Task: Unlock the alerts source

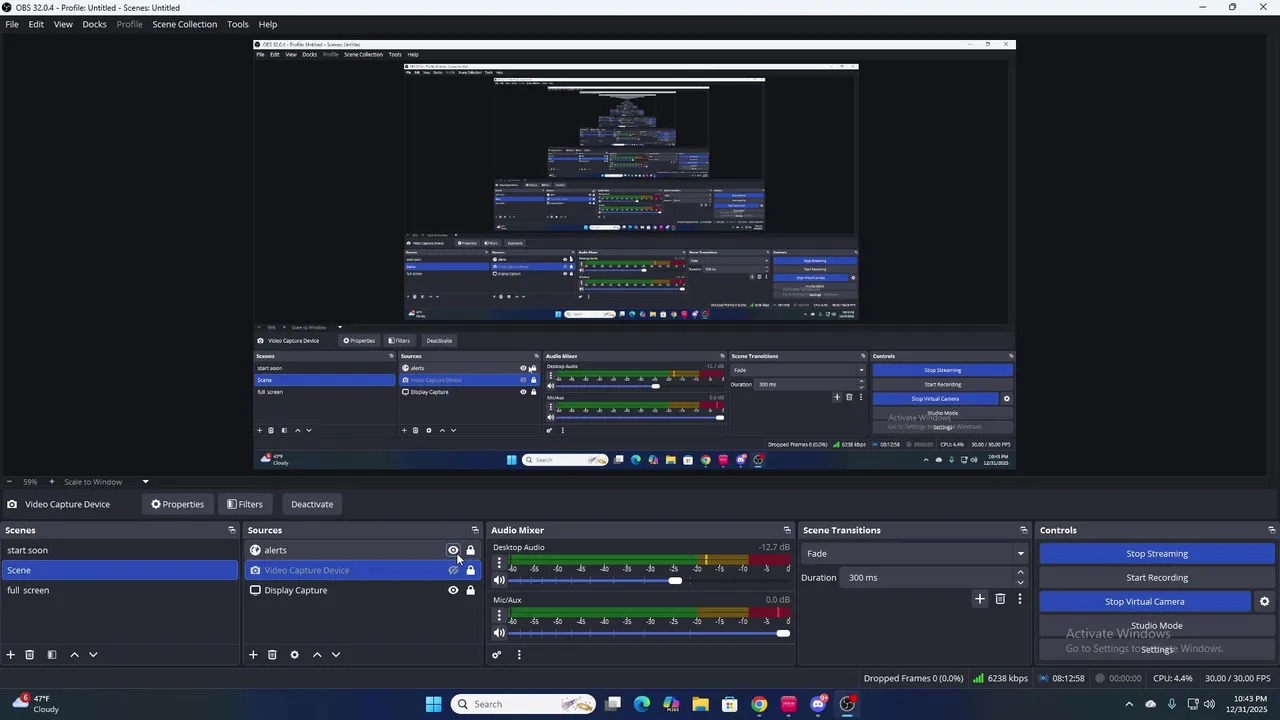Action: [470, 550]
